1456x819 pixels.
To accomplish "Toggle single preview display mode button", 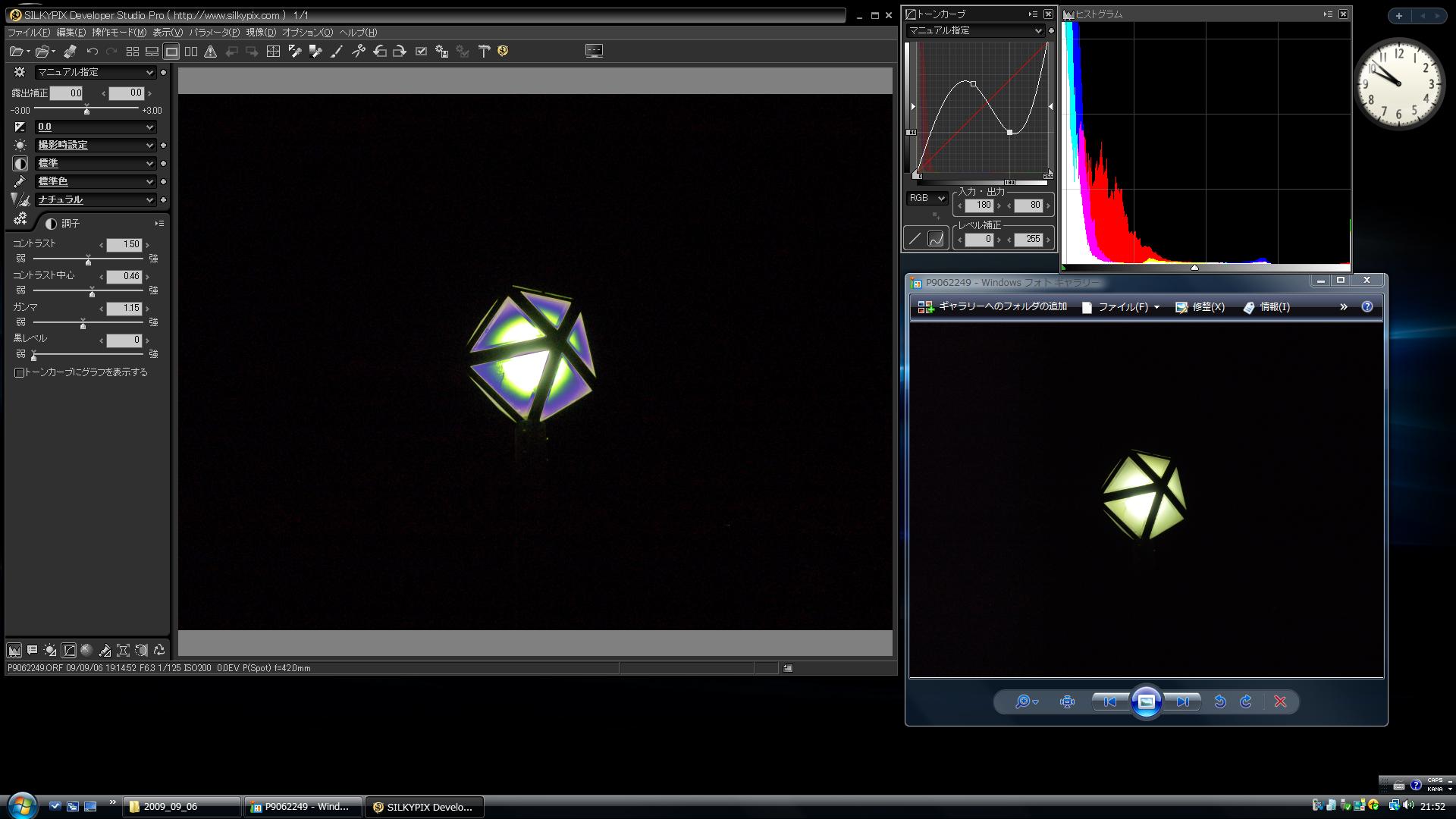I will coord(171,52).
